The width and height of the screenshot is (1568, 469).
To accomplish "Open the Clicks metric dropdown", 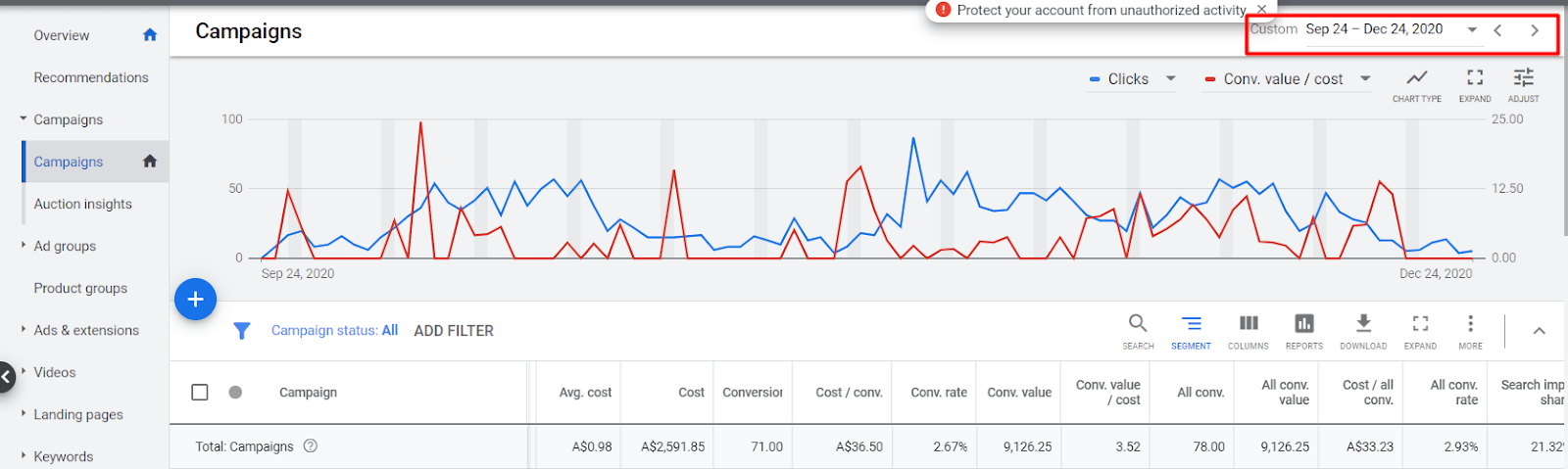I will coord(1170,79).
